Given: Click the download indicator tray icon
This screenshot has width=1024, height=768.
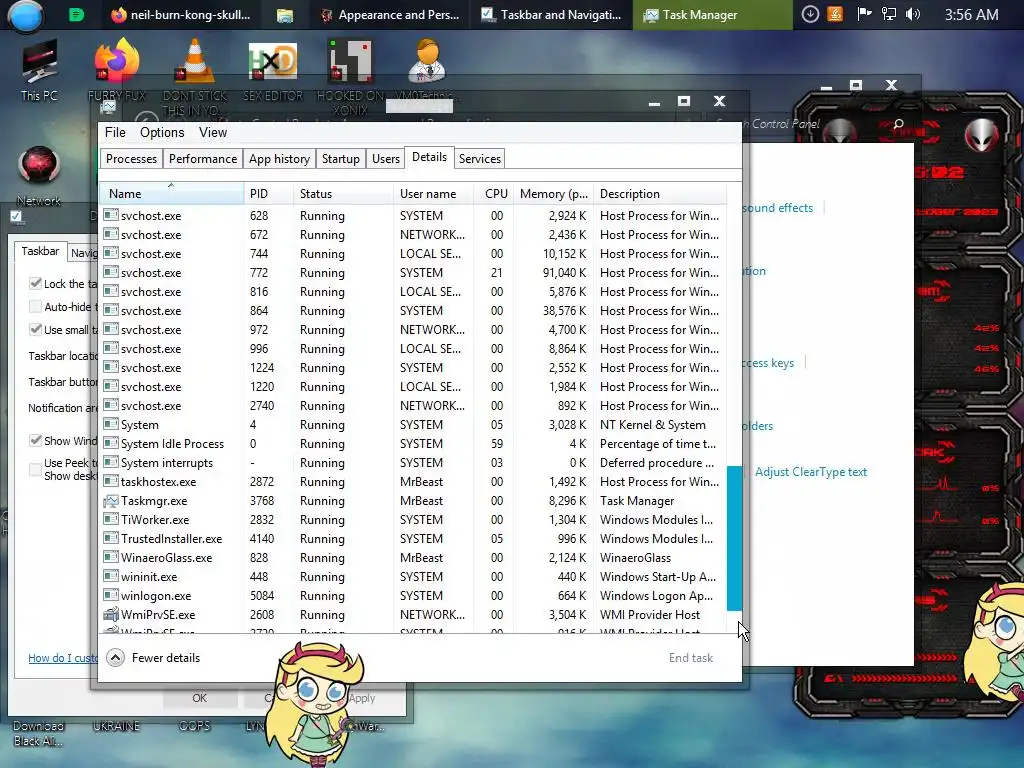Looking at the screenshot, I should 810,14.
